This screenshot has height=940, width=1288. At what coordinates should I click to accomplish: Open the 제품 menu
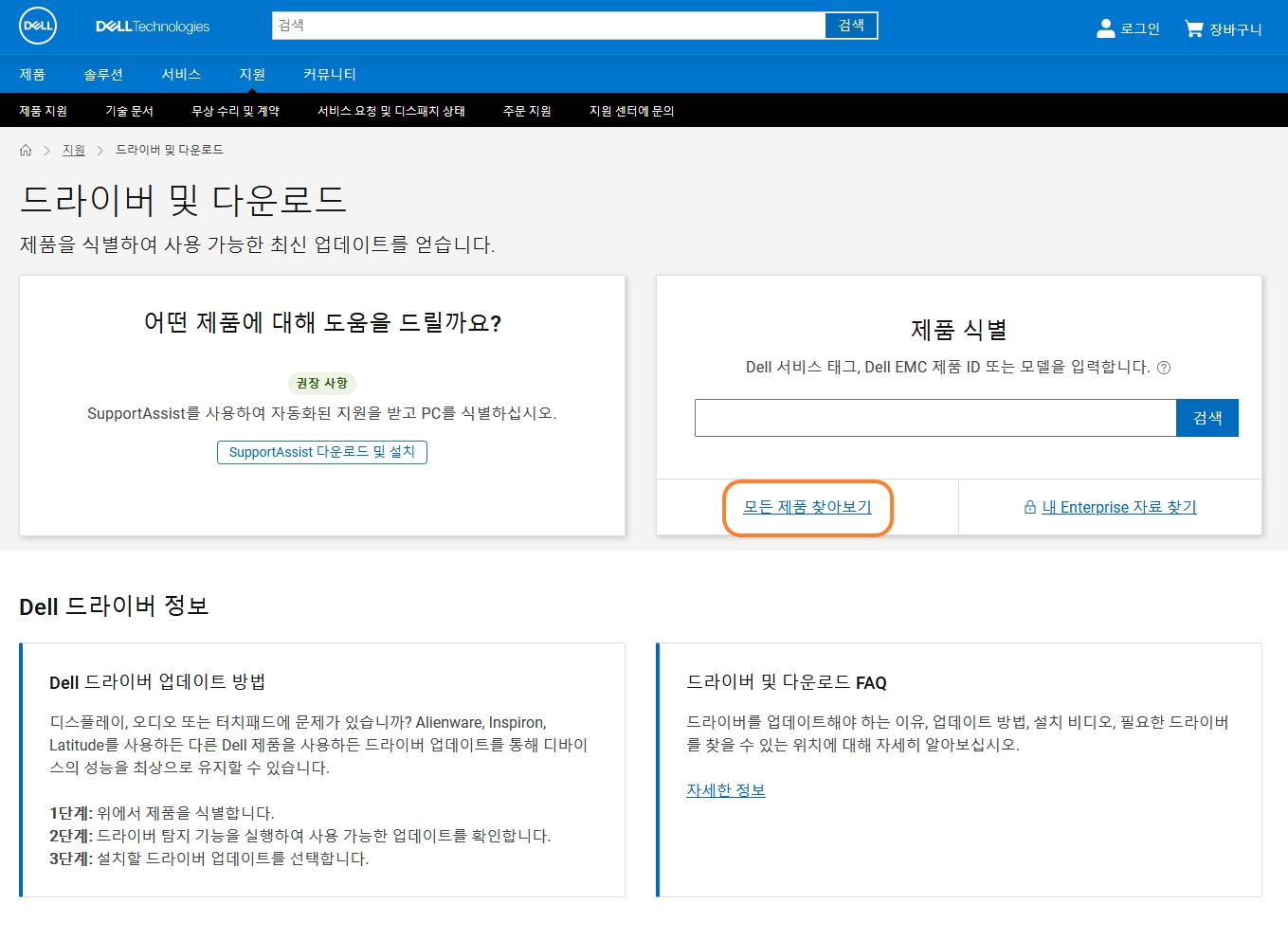tap(32, 74)
